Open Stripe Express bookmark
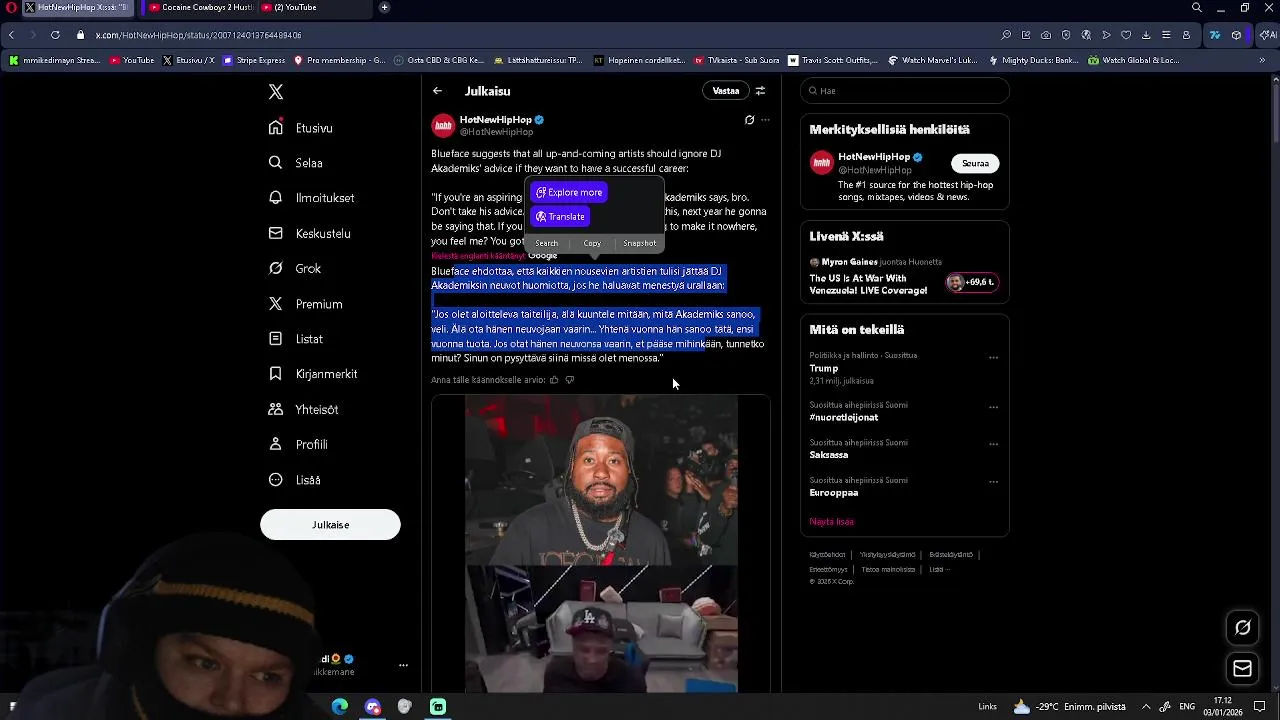 tap(254, 60)
